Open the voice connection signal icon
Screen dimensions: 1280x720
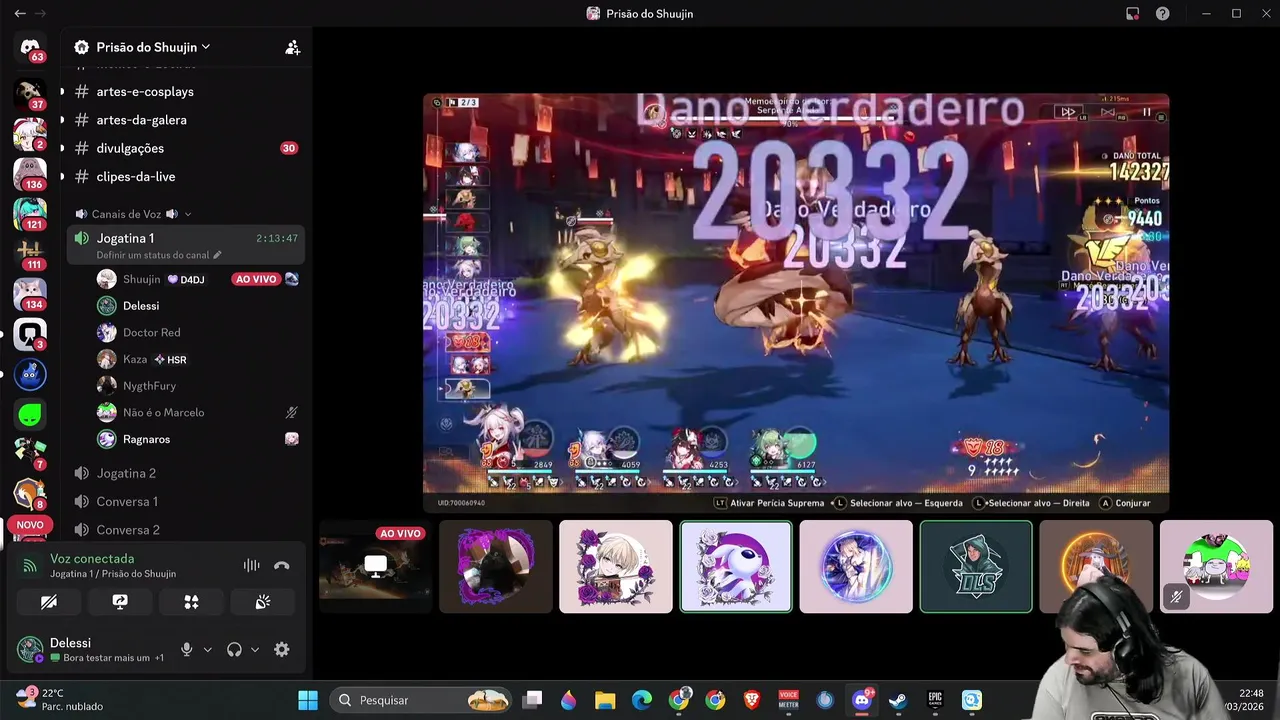coord(30,566)
